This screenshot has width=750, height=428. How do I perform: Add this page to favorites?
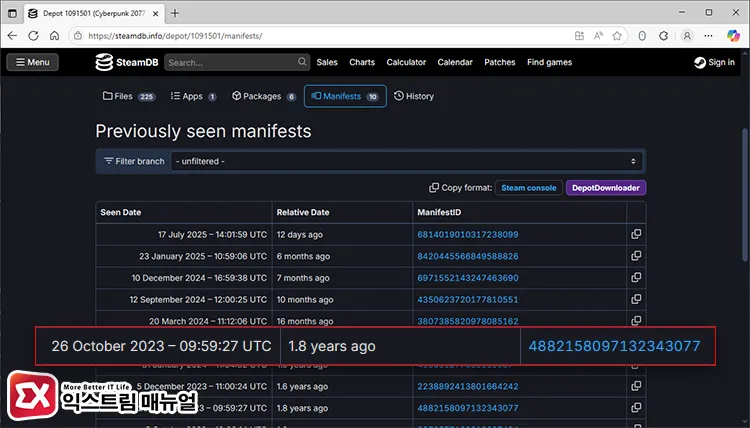[617, 36]
